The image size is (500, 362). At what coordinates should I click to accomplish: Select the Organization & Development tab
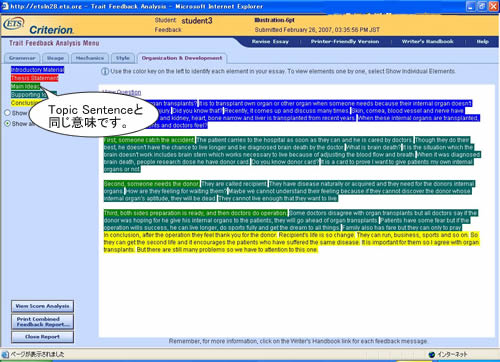[182, 58]
